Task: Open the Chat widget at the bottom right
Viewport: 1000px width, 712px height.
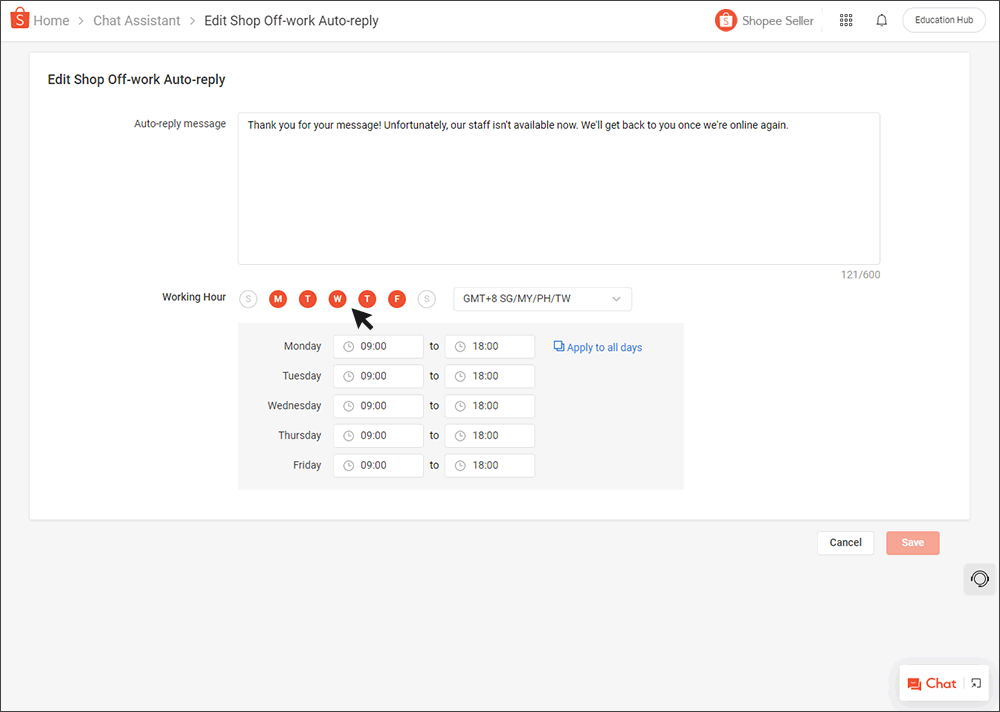Action: tap(935, 683)
